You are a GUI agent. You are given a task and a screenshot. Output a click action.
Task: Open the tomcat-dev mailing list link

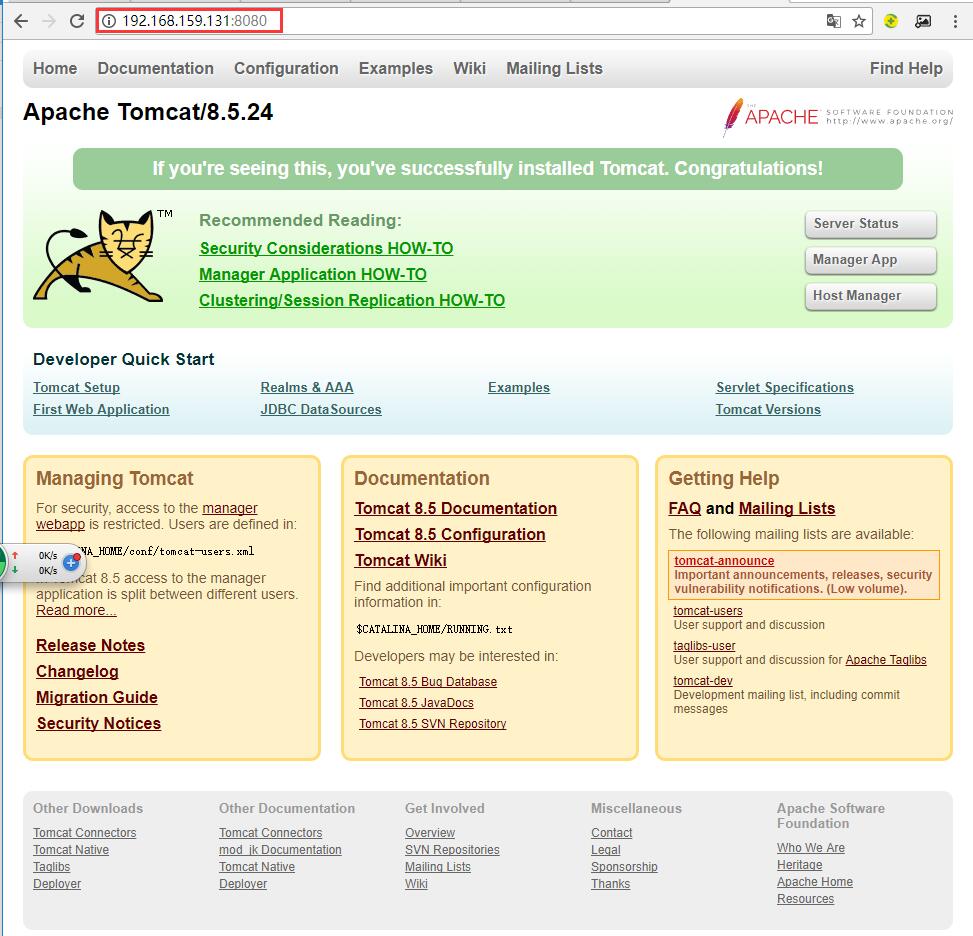click(x=703, y=681)
